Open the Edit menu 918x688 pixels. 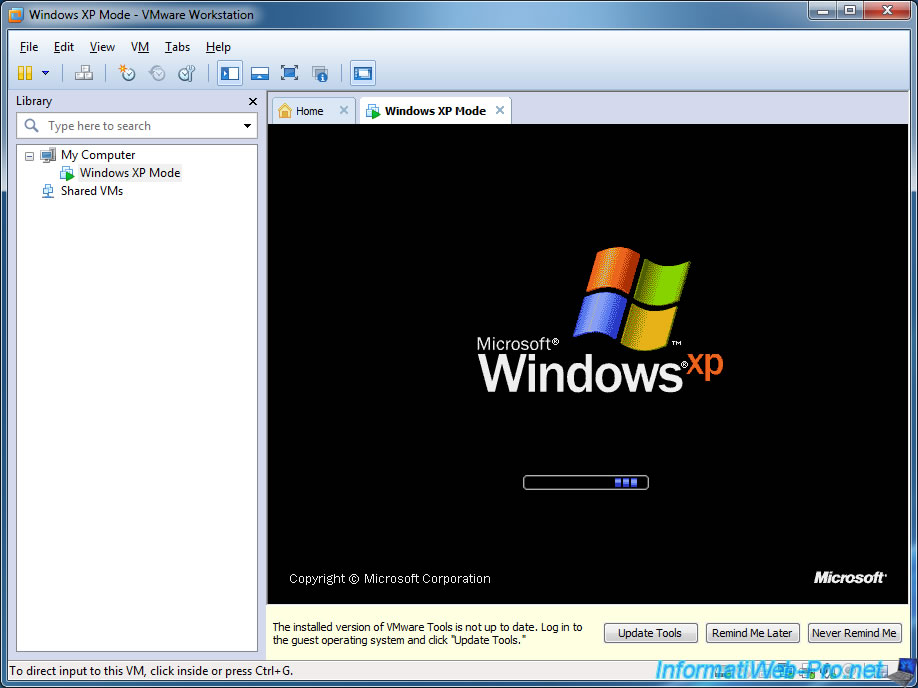(64, 47)
